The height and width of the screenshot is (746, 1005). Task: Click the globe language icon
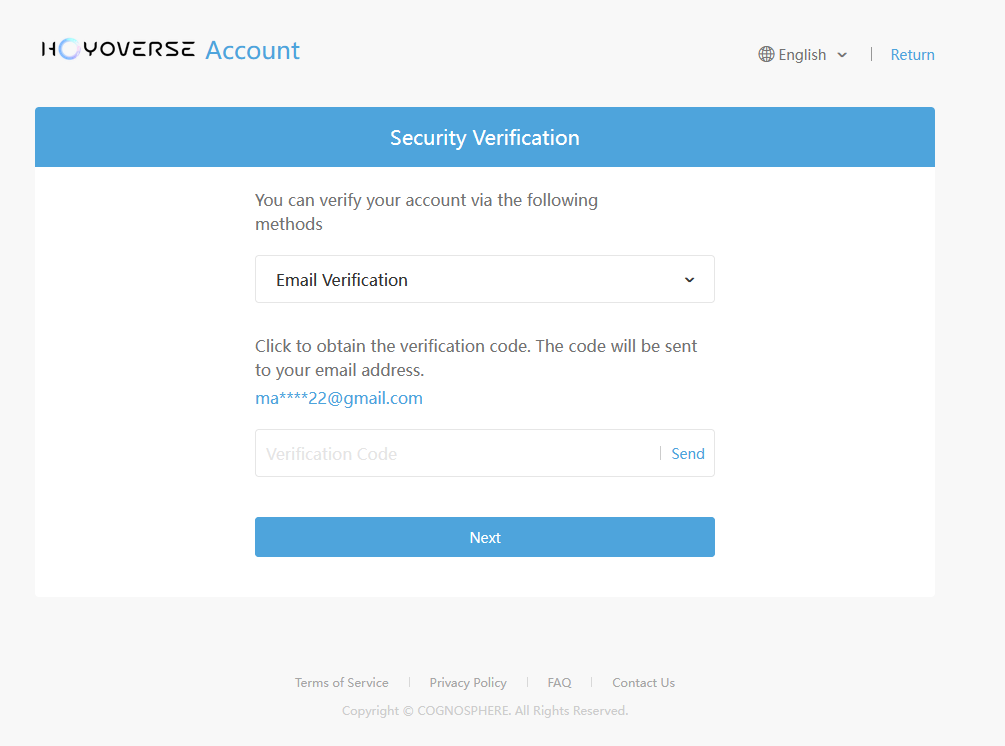coord(766,55)
